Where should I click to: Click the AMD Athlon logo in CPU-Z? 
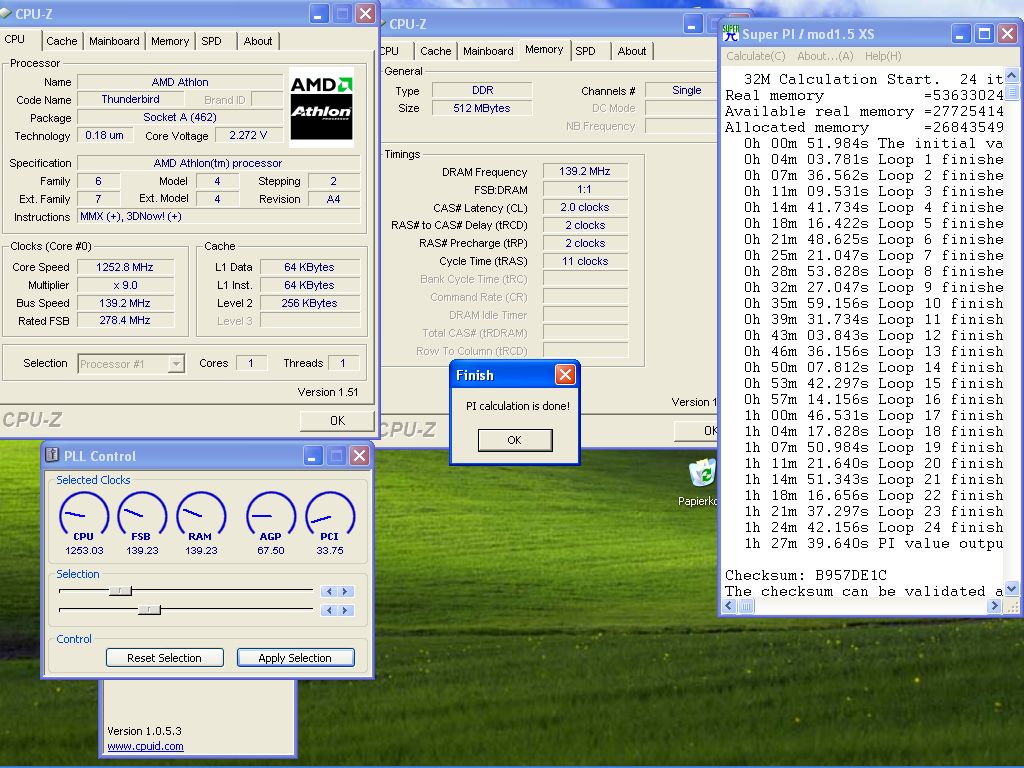pyautogui.click(x=321, y=106)
